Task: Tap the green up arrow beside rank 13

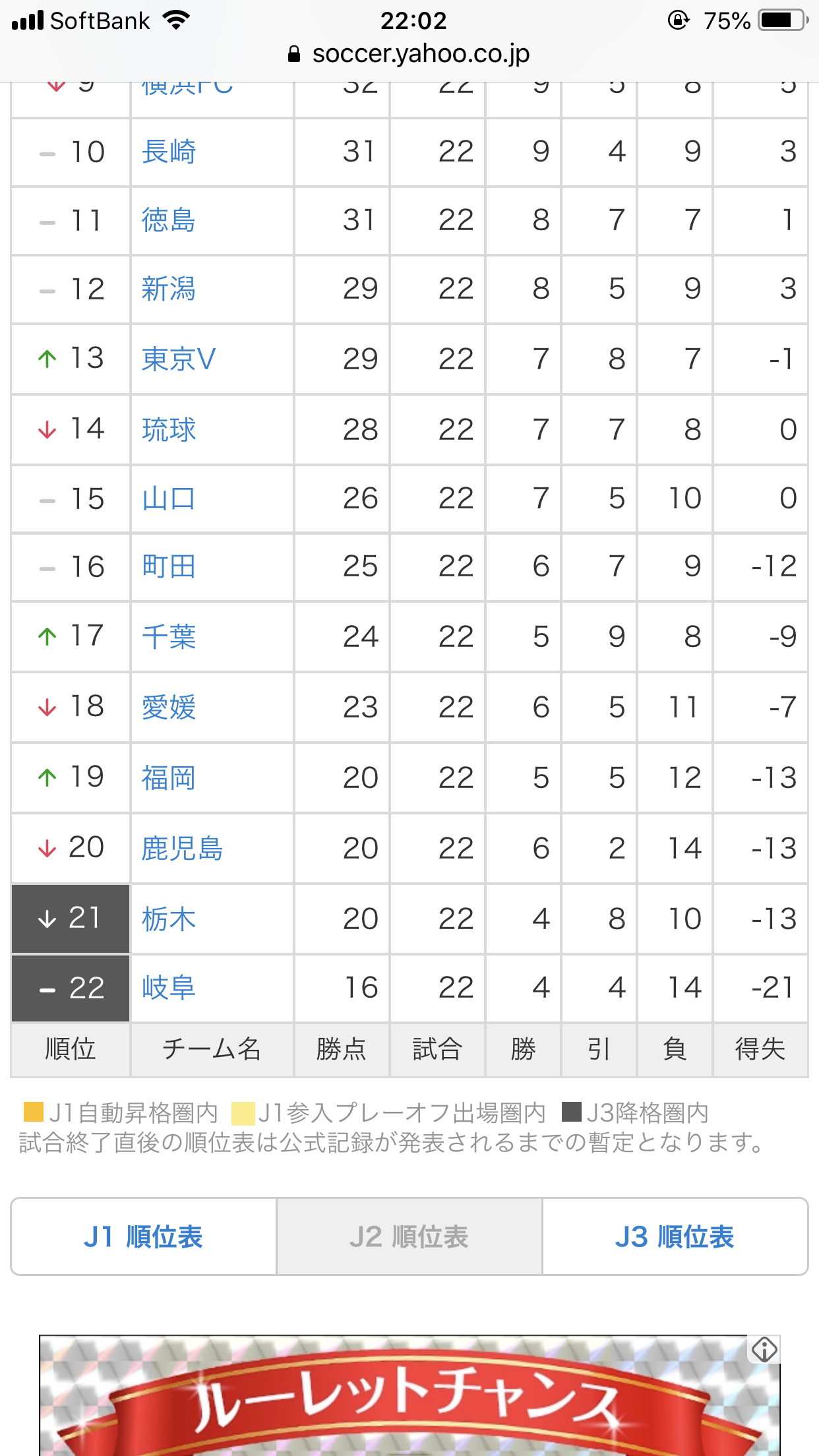Action: [47, 359]
